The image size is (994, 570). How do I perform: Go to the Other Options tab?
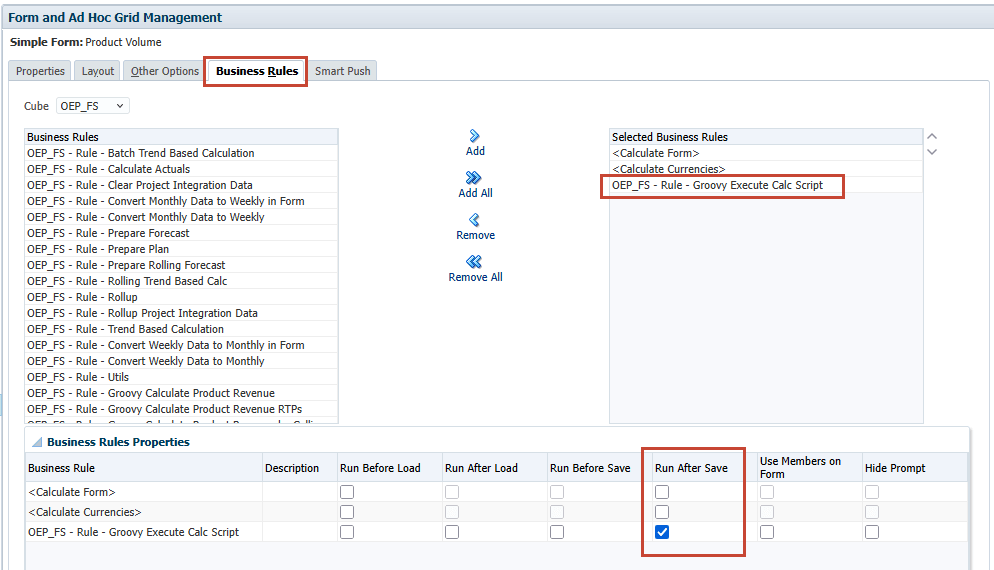(165, 71)
